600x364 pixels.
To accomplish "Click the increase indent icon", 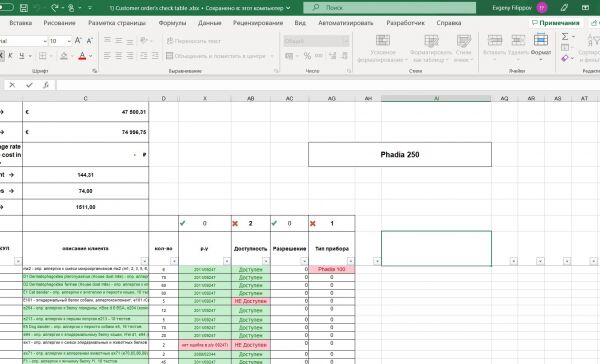I will click(155, 56).
